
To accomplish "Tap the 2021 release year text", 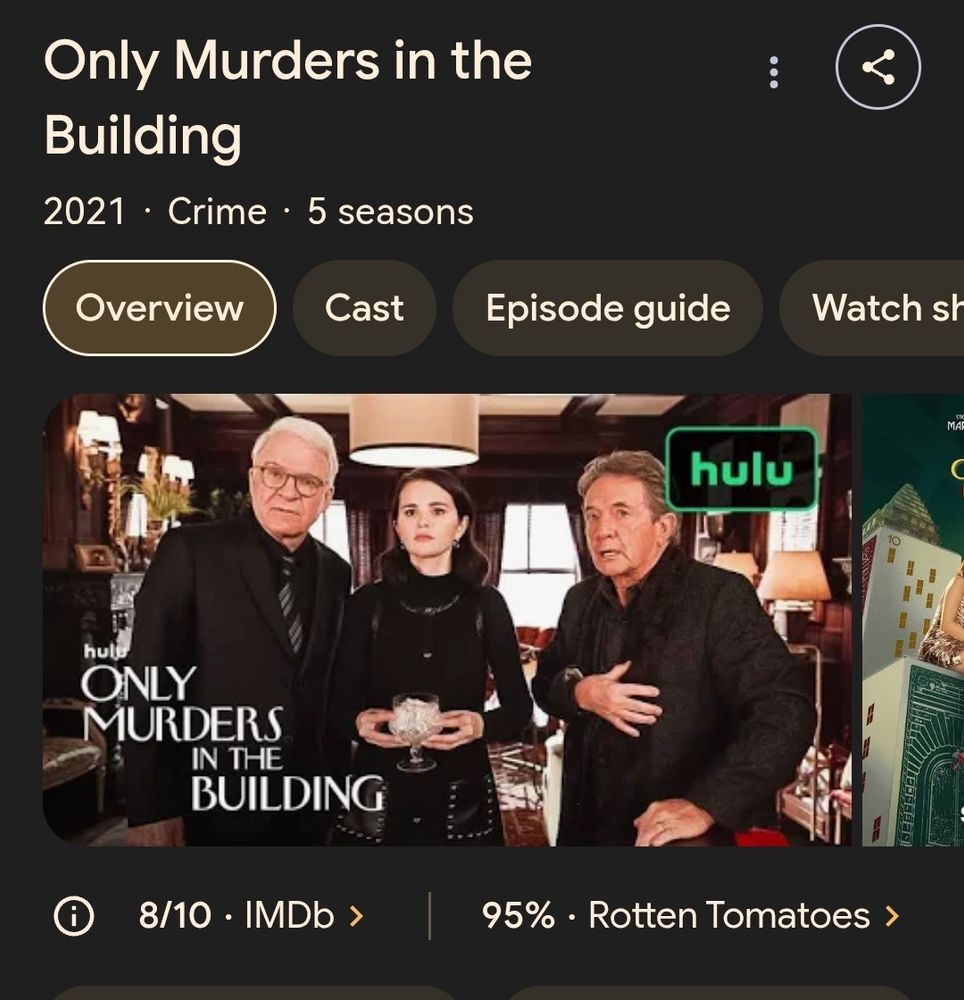I will [x=84, y=211].
